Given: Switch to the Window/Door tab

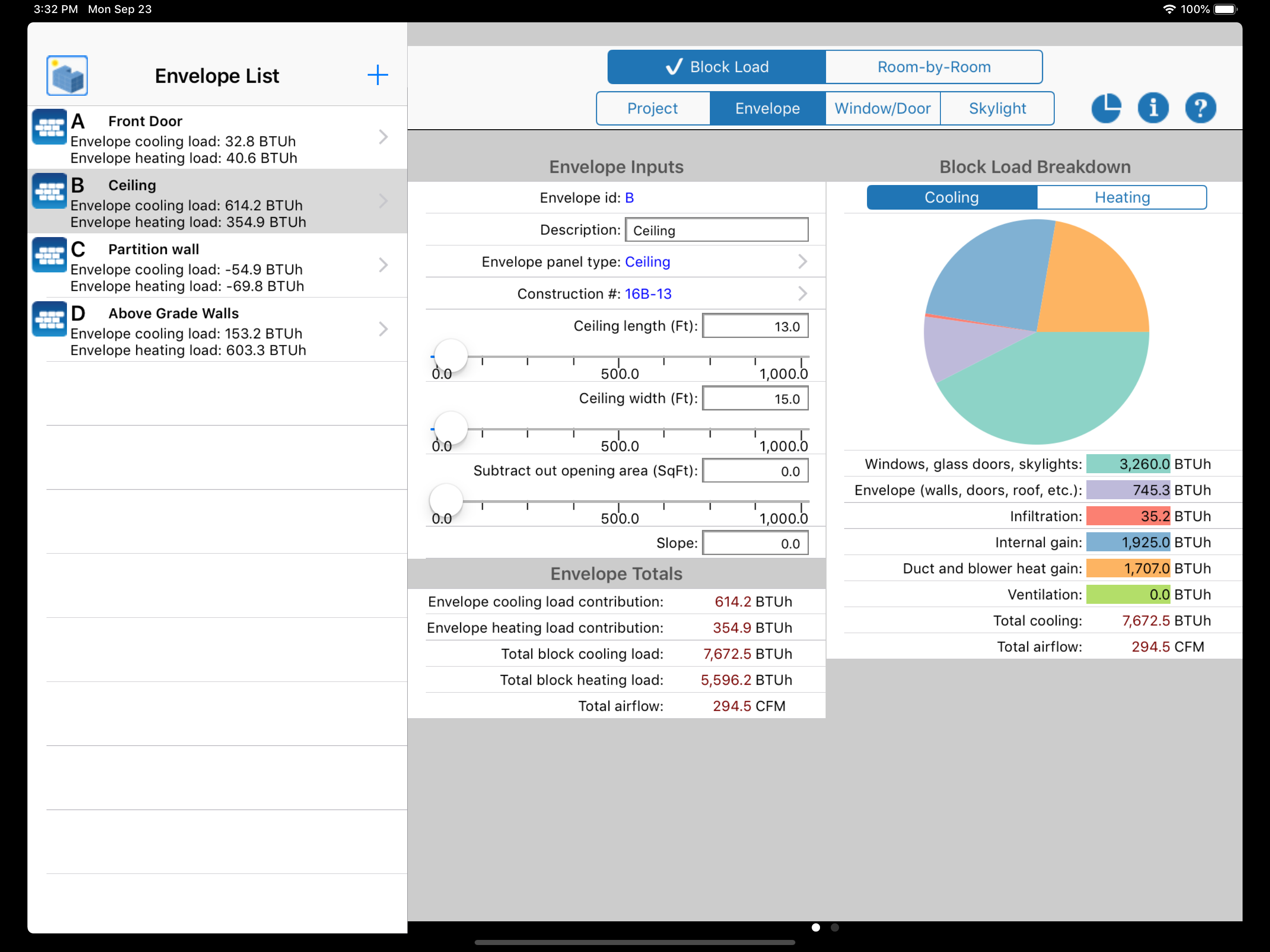Looking at the screenshot, I should point(882,108).
